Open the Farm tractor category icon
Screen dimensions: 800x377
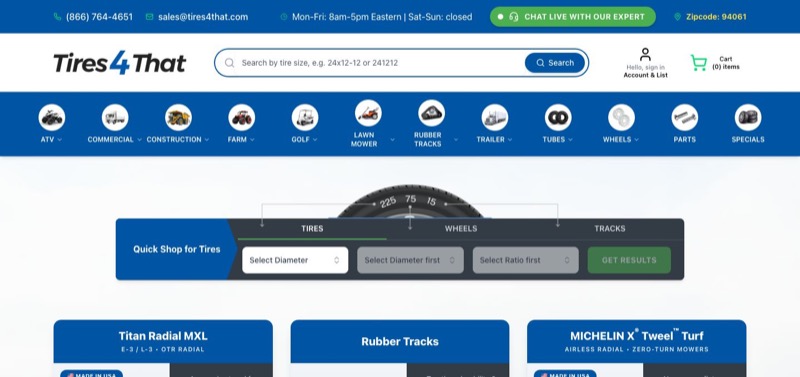pos(241,117)
